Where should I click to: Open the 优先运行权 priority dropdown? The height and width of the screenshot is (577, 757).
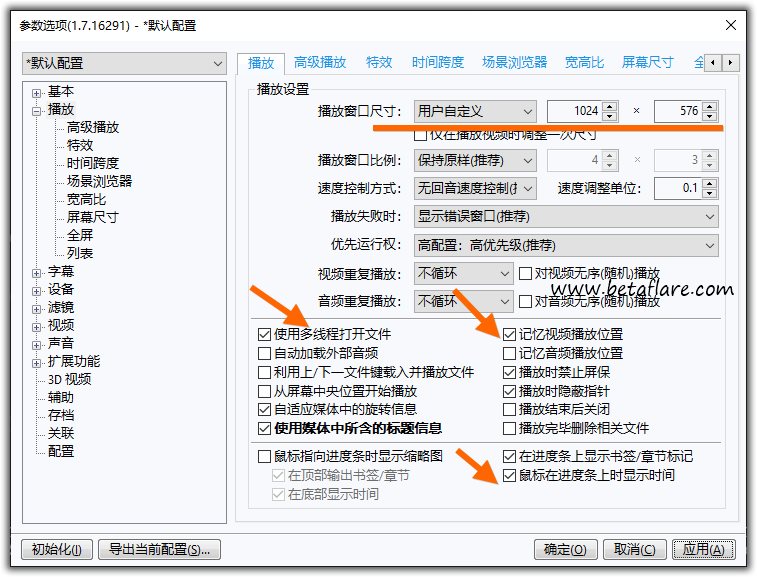click(x=566, y=245)
